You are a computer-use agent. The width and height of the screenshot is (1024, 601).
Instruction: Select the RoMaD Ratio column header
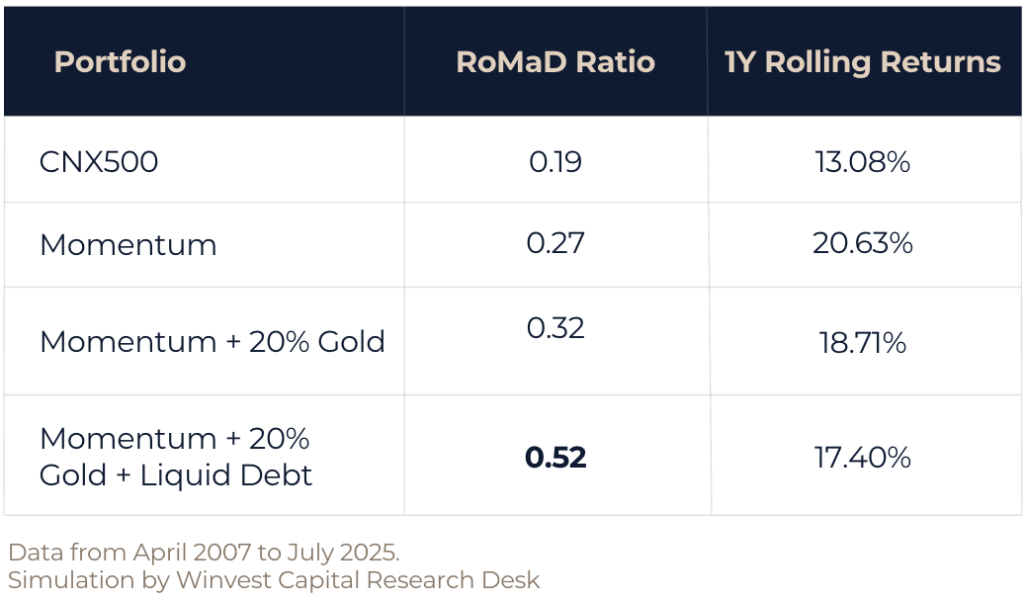click(555, 62)
